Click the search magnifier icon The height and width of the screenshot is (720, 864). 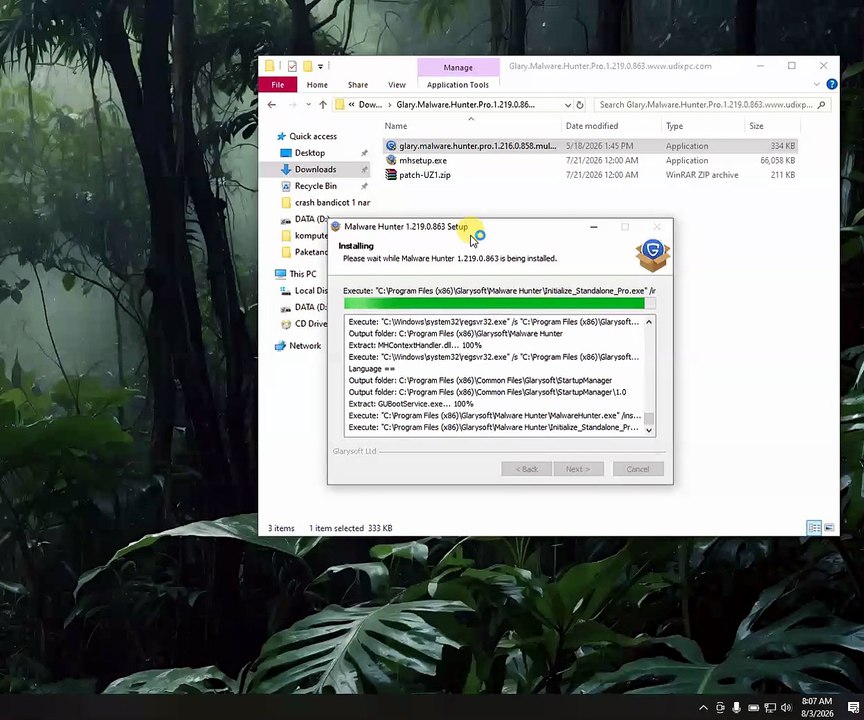pos(822,105)
